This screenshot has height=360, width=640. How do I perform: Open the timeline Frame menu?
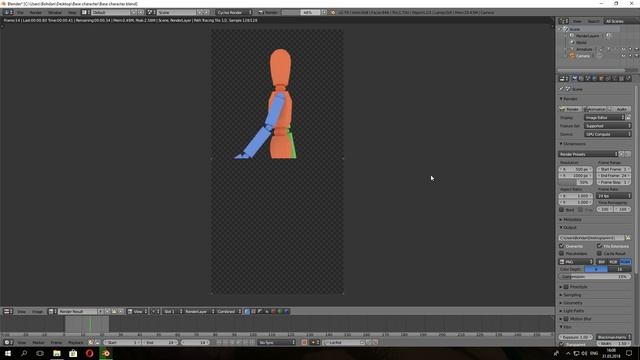point(56,342)
